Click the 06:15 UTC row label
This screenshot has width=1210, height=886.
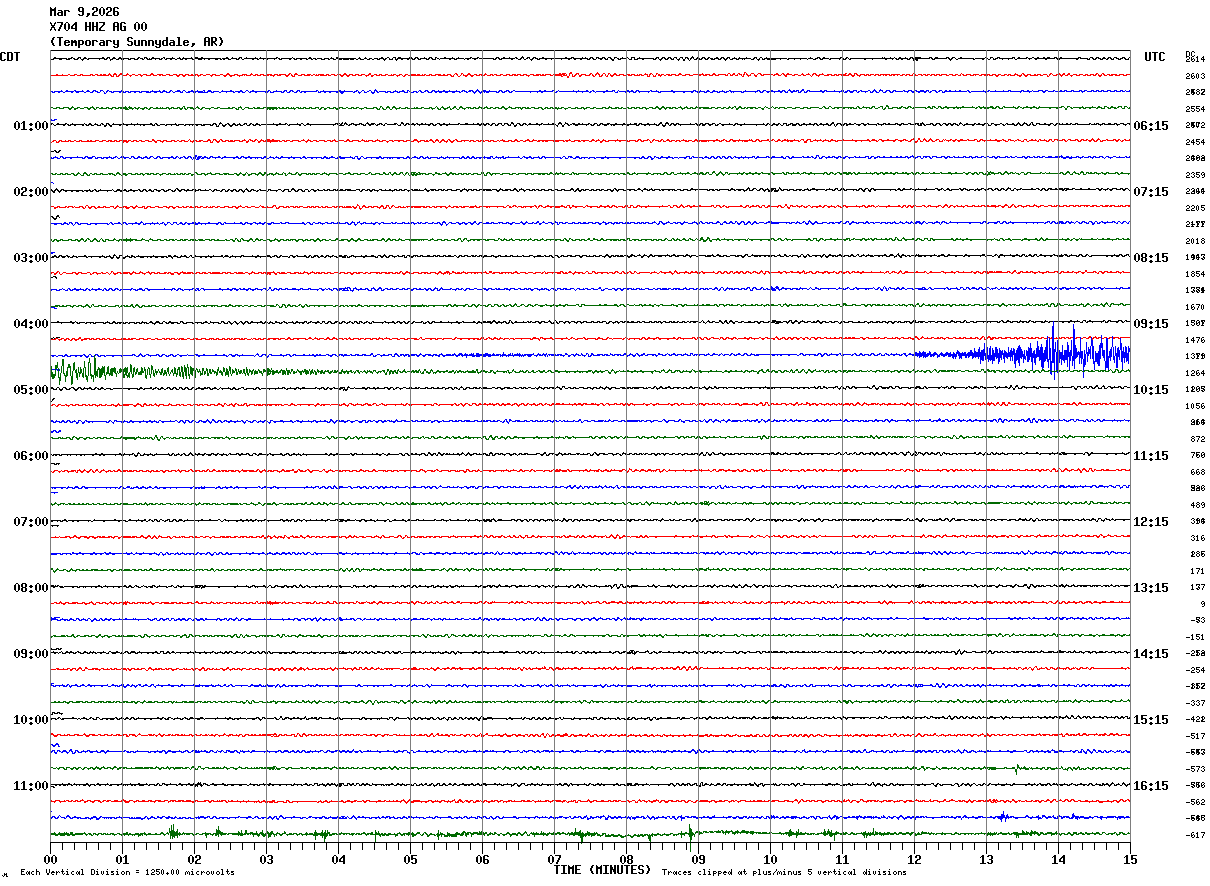click(1151, 126)
